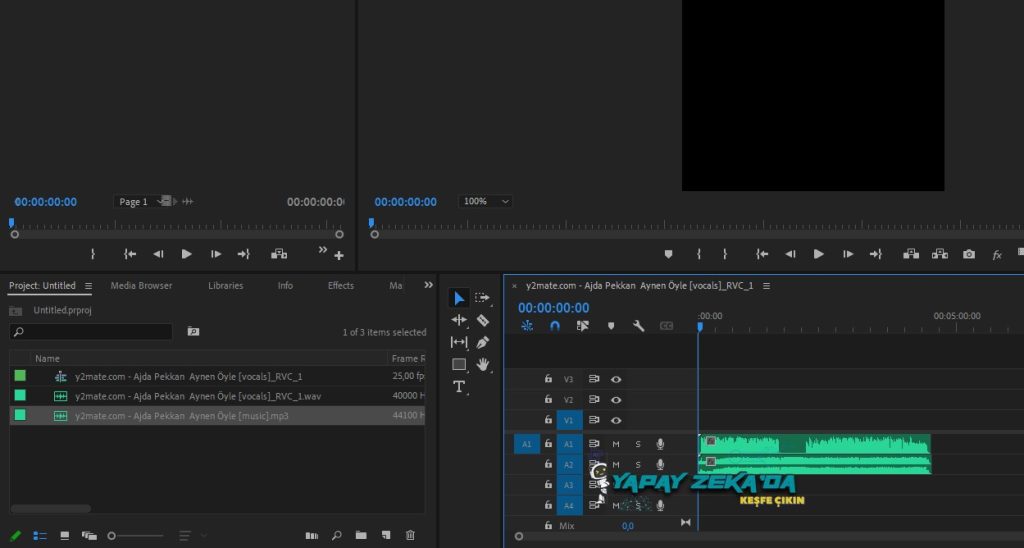The height and width of the screenshot is (548, 1024).
Task: Select the Type tool
Action: 459,387
